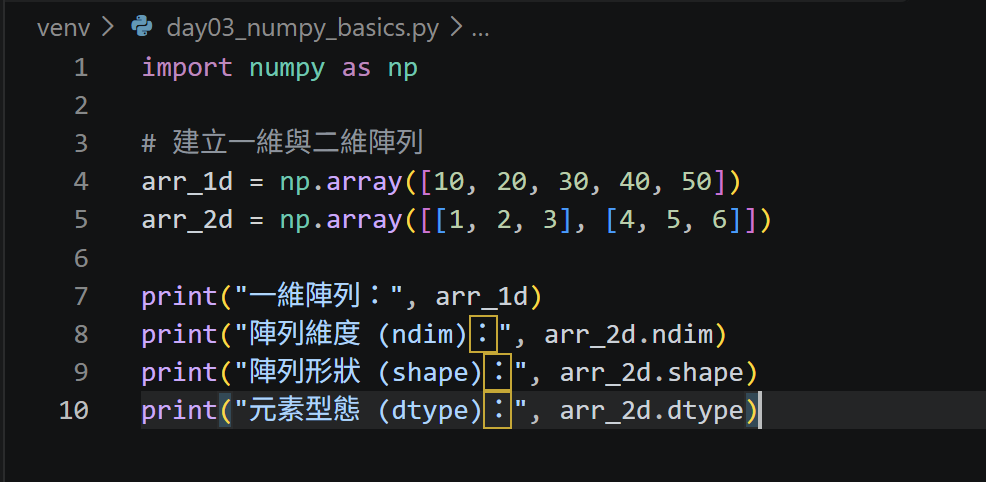
Task: Click 'arr_2d.dtype' on line 10
Action: [x=651, y=412]
